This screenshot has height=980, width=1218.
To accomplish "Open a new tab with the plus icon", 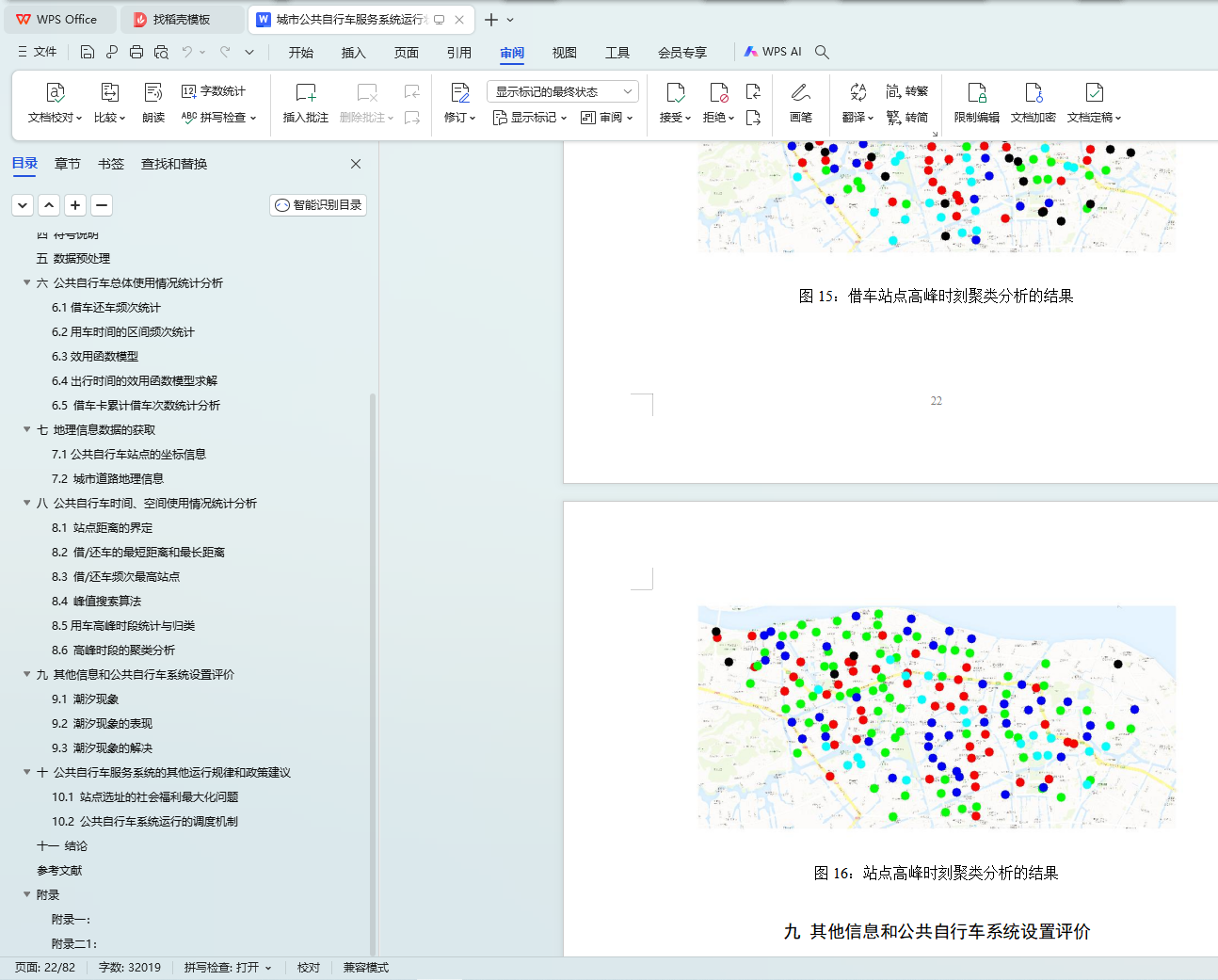I will (491, 19).
